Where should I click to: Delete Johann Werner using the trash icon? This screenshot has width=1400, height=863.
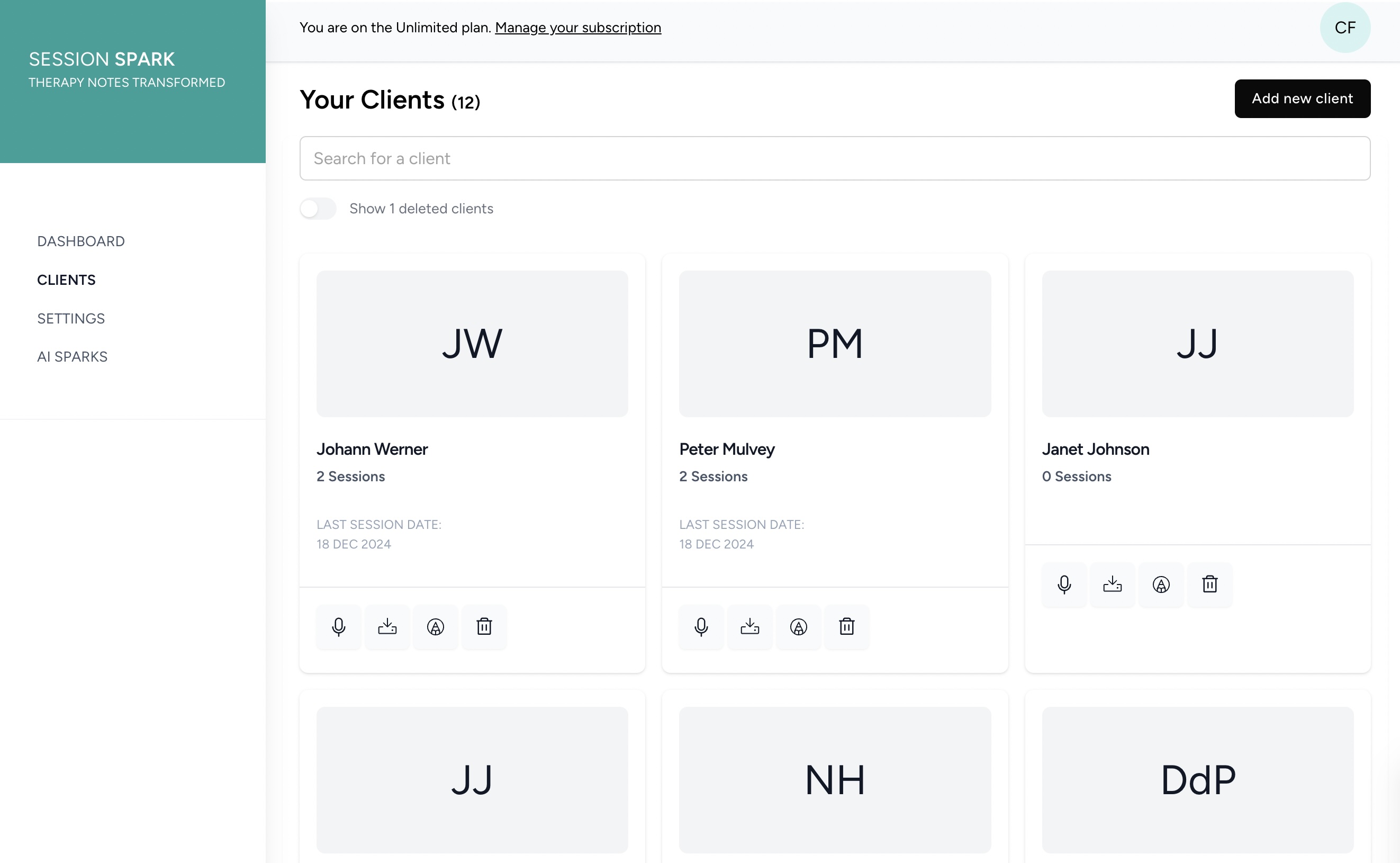tap(484, 627)
